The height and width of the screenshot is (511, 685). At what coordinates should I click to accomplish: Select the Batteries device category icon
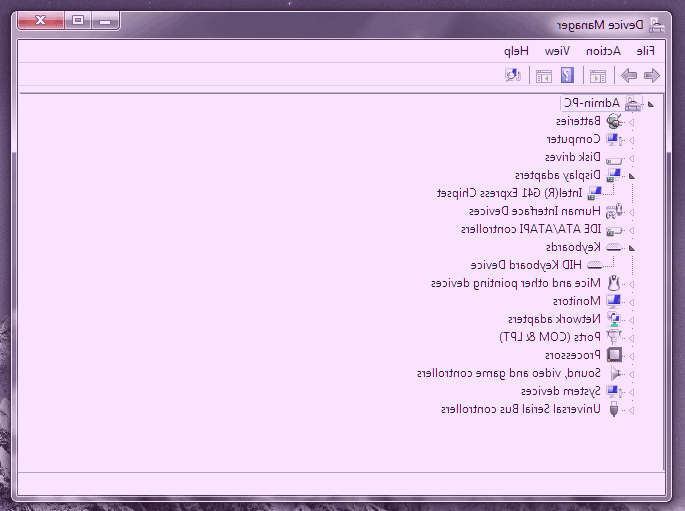click(x=613, y=121)
